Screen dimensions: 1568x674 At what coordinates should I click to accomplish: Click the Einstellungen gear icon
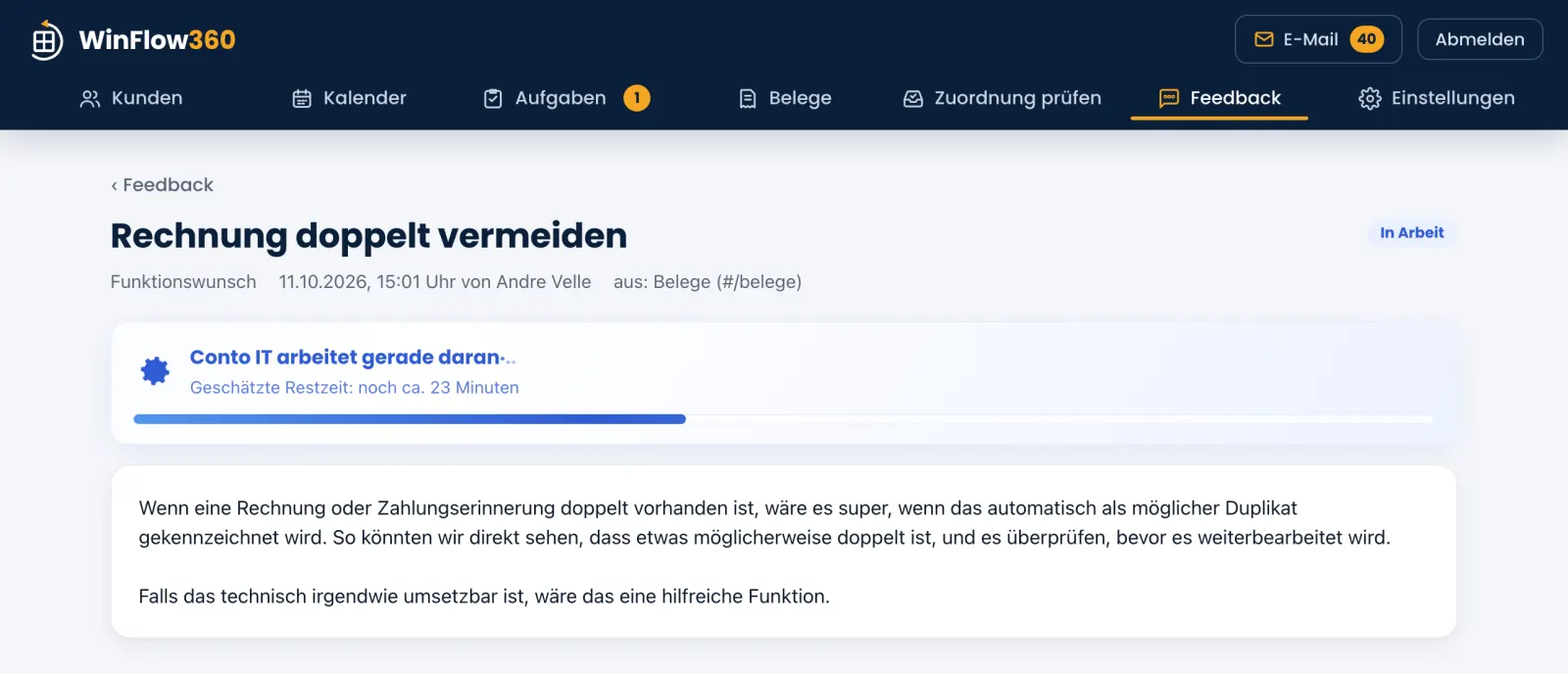tap(1370, 99)
